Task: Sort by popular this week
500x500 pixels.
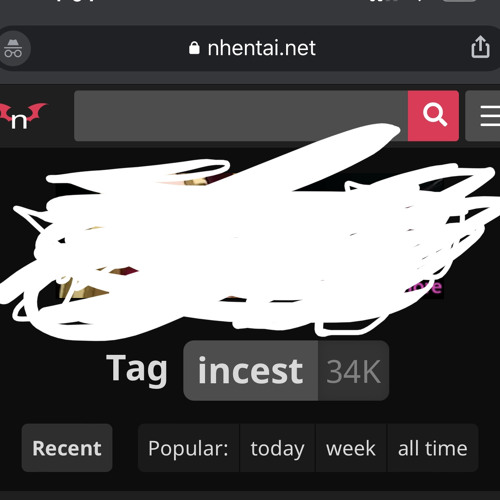Action: click(351, 448)
